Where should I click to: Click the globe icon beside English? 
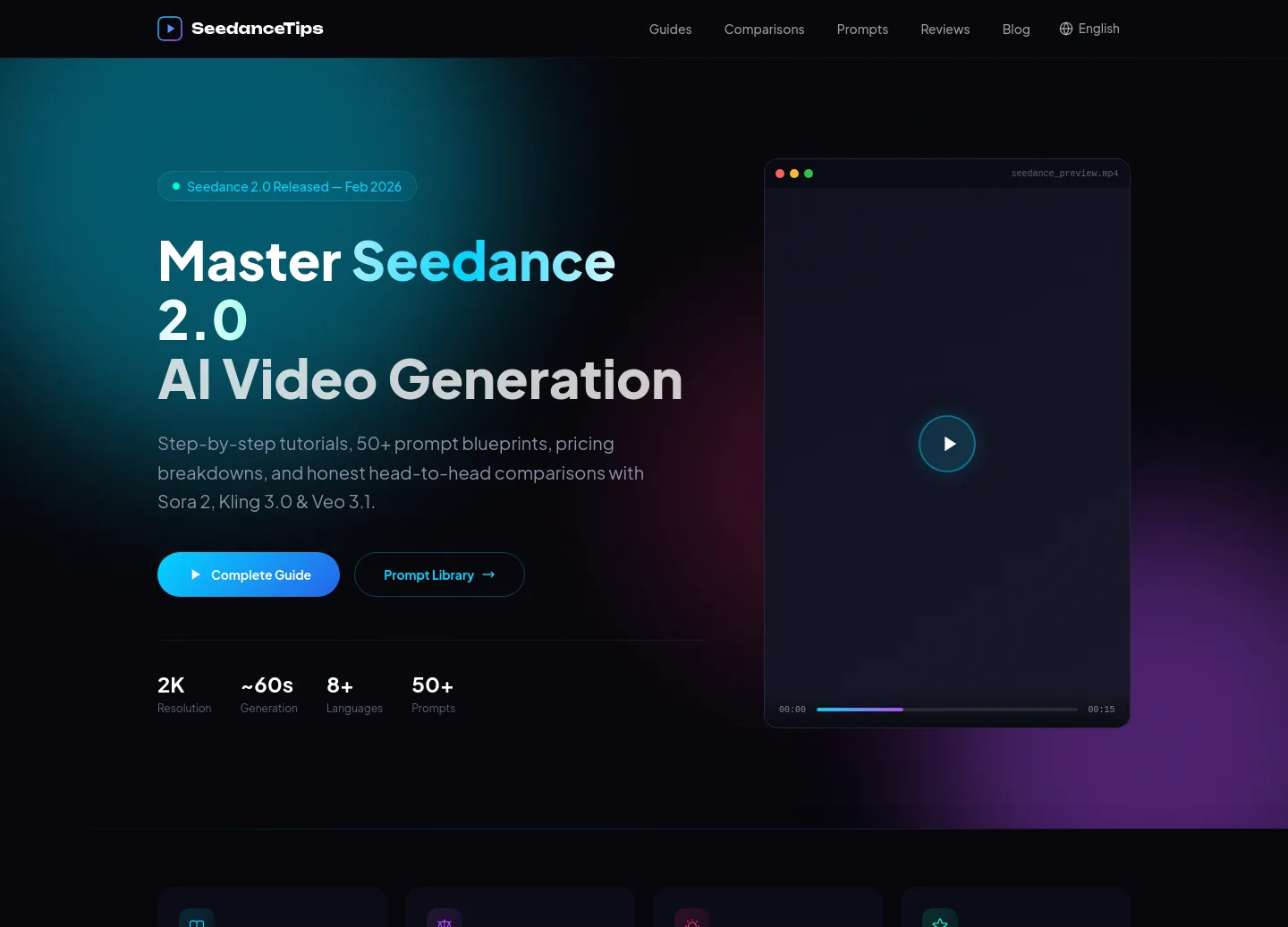pyautogui.click(x=1066, y=29)
